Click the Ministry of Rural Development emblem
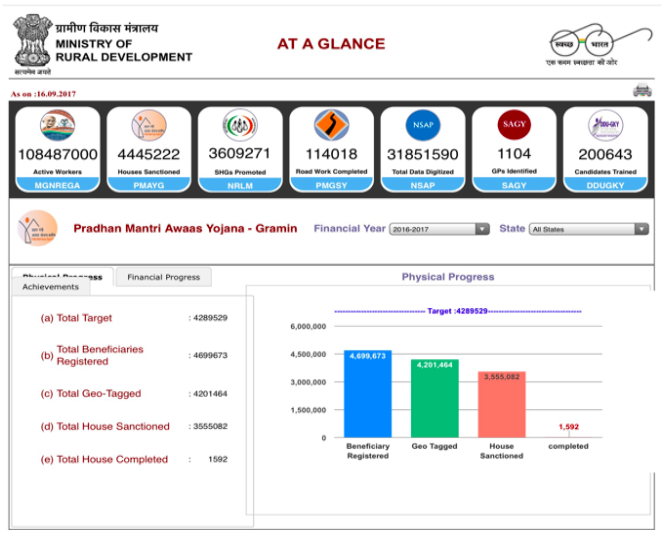Viewport: 663px width, 536px height. coord(32,40)
